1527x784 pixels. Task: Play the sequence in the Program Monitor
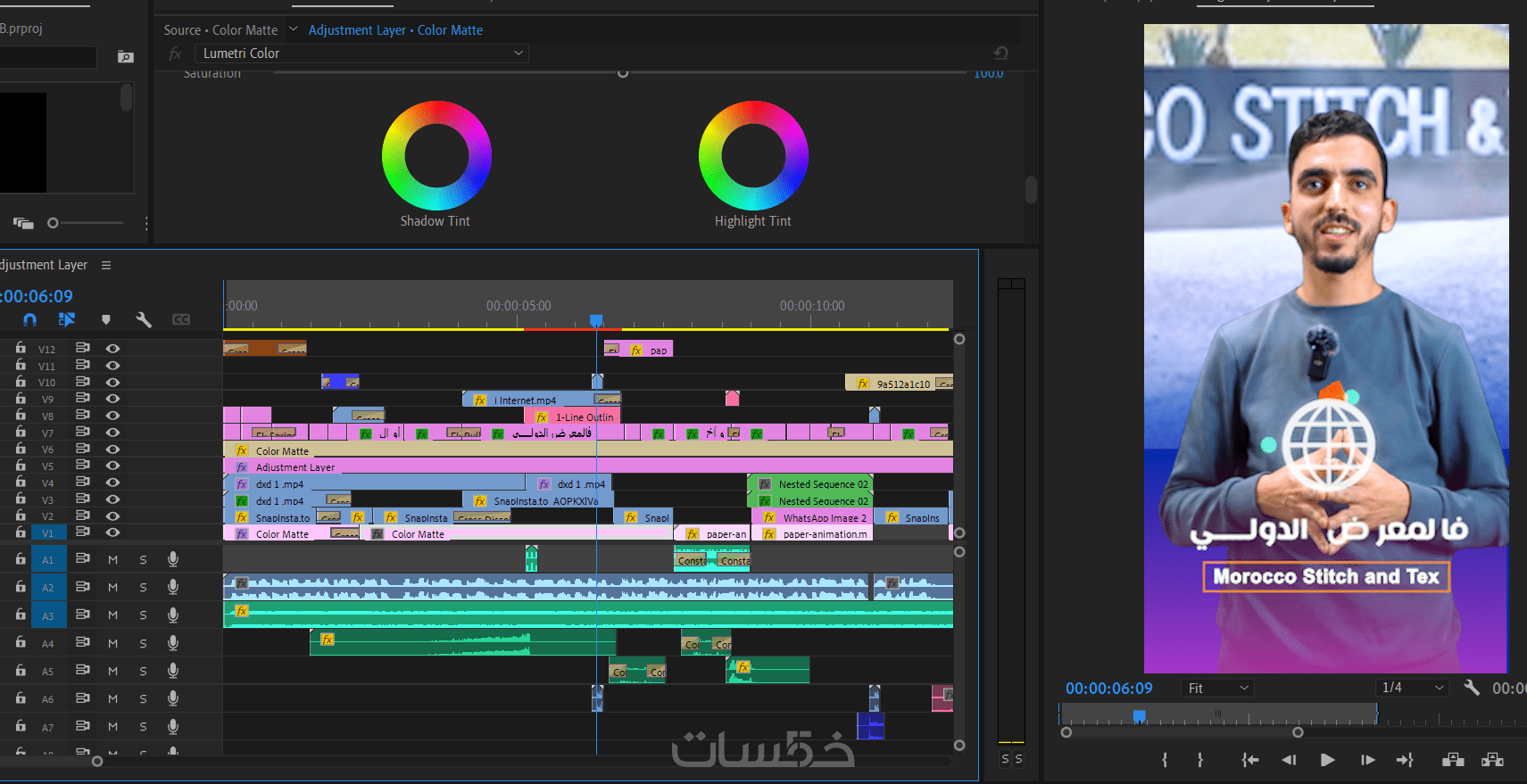coord(1328,760)
